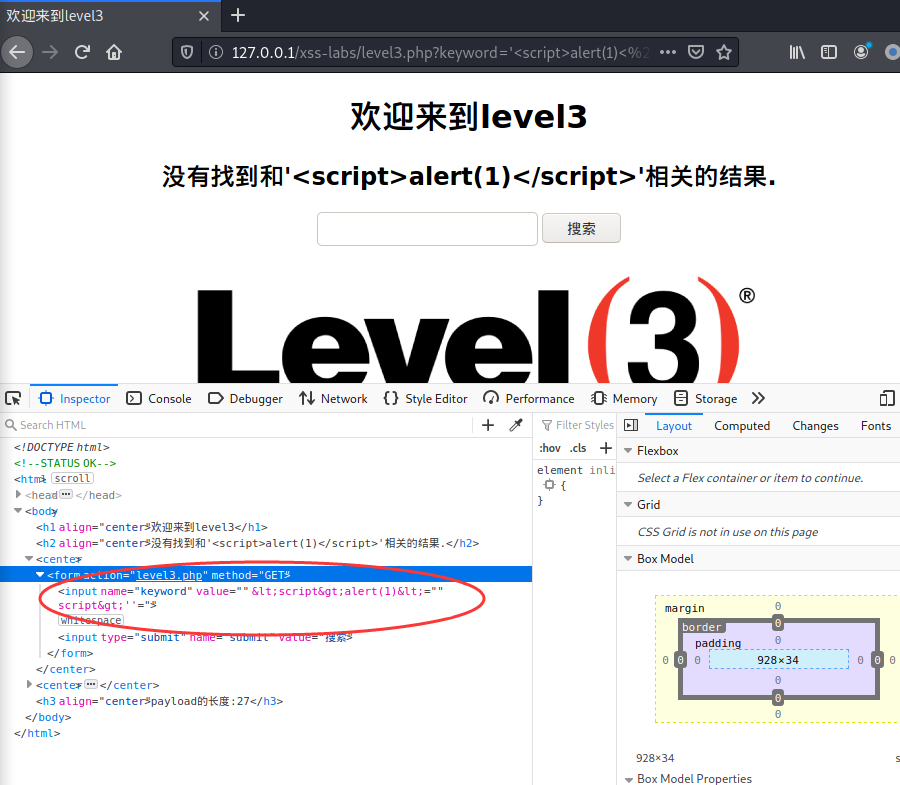Open the Computed styles tab
900x785 pixels.
click(x=742, y=425)
